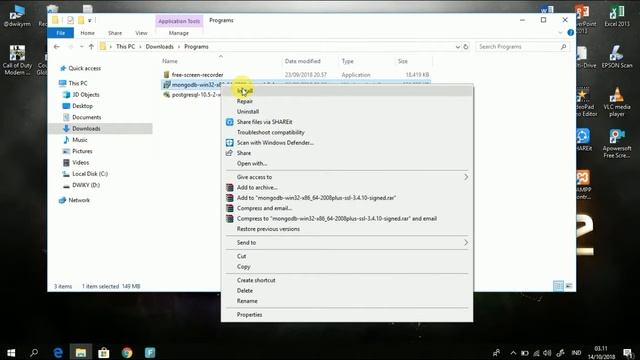Screen dimensions: 640x360
Task: Expand the address bar history dropdown
Action: coord(458,47)
